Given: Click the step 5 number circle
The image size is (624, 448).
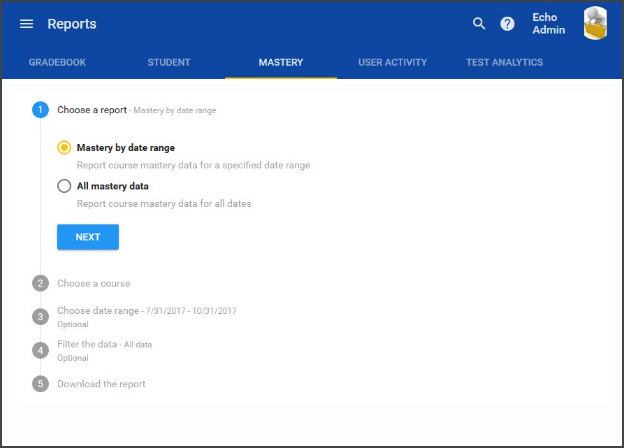Looking at the screenshot, I should coord(40,384).
